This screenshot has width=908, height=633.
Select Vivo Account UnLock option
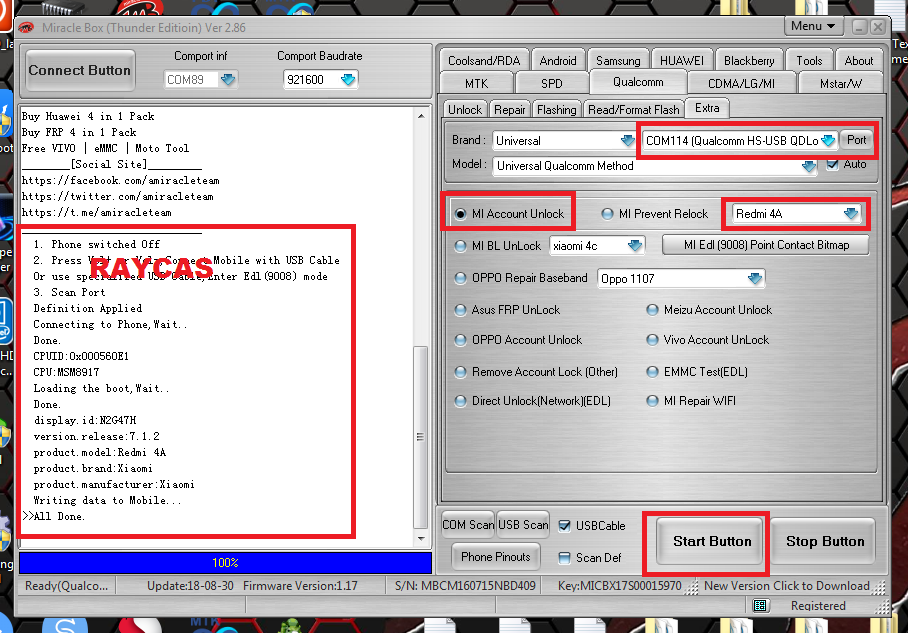point(652,340)
